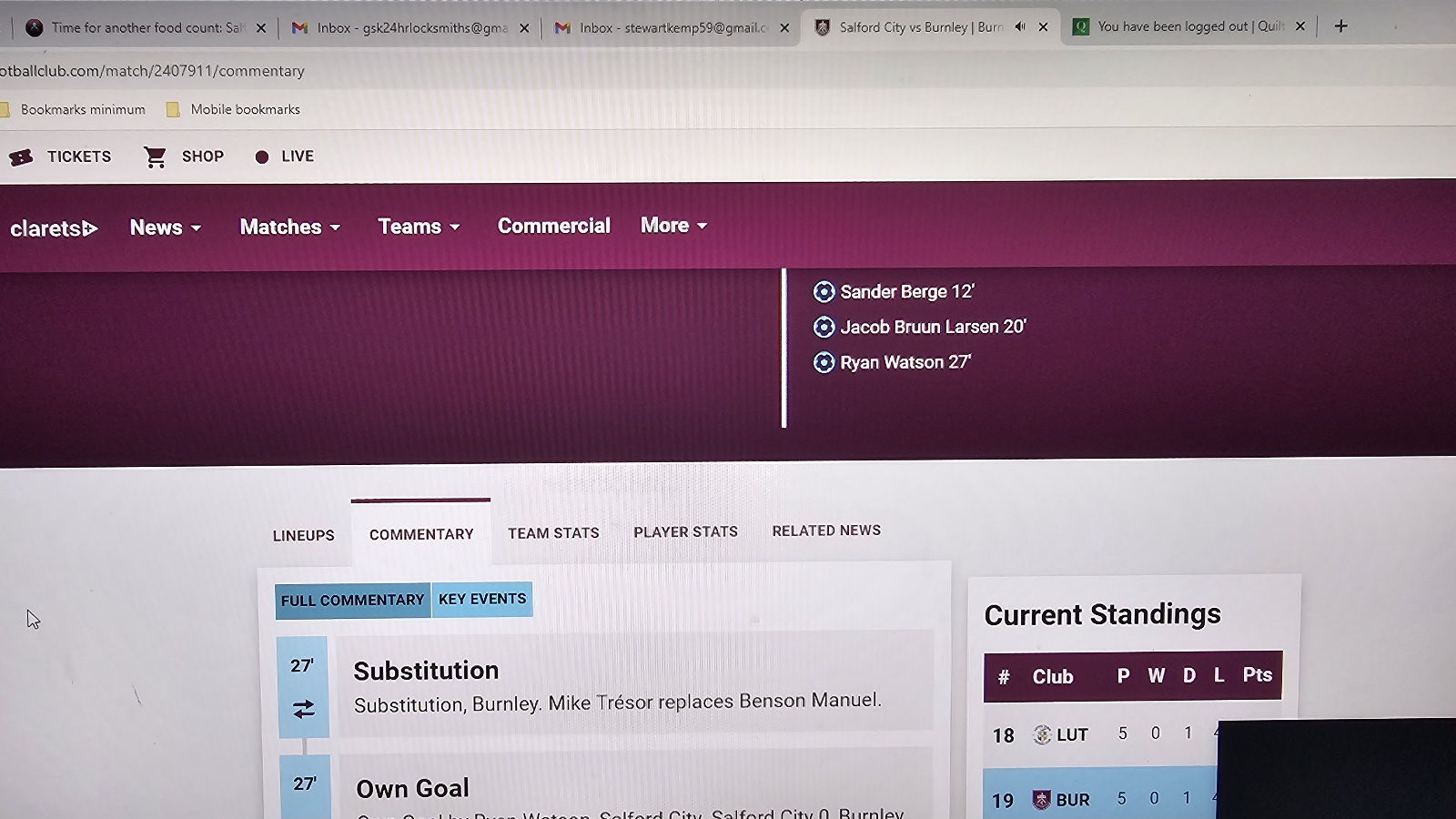The width and height of the screenshot is (1456, 819).
Task: Expand the News dropdown menu
Action: point(165,227)
